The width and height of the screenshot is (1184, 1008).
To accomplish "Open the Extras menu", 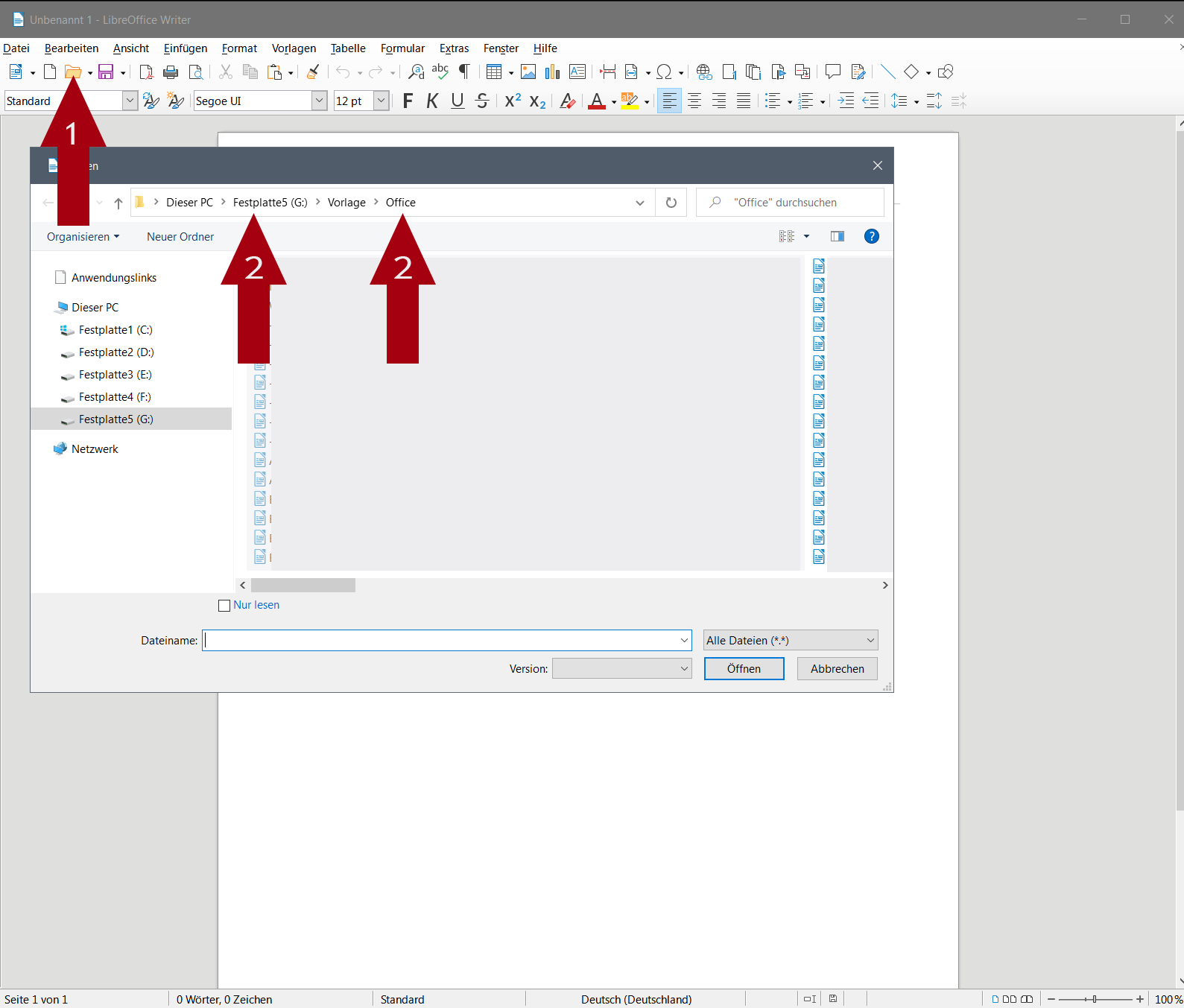I will click(x=454, y=48).
